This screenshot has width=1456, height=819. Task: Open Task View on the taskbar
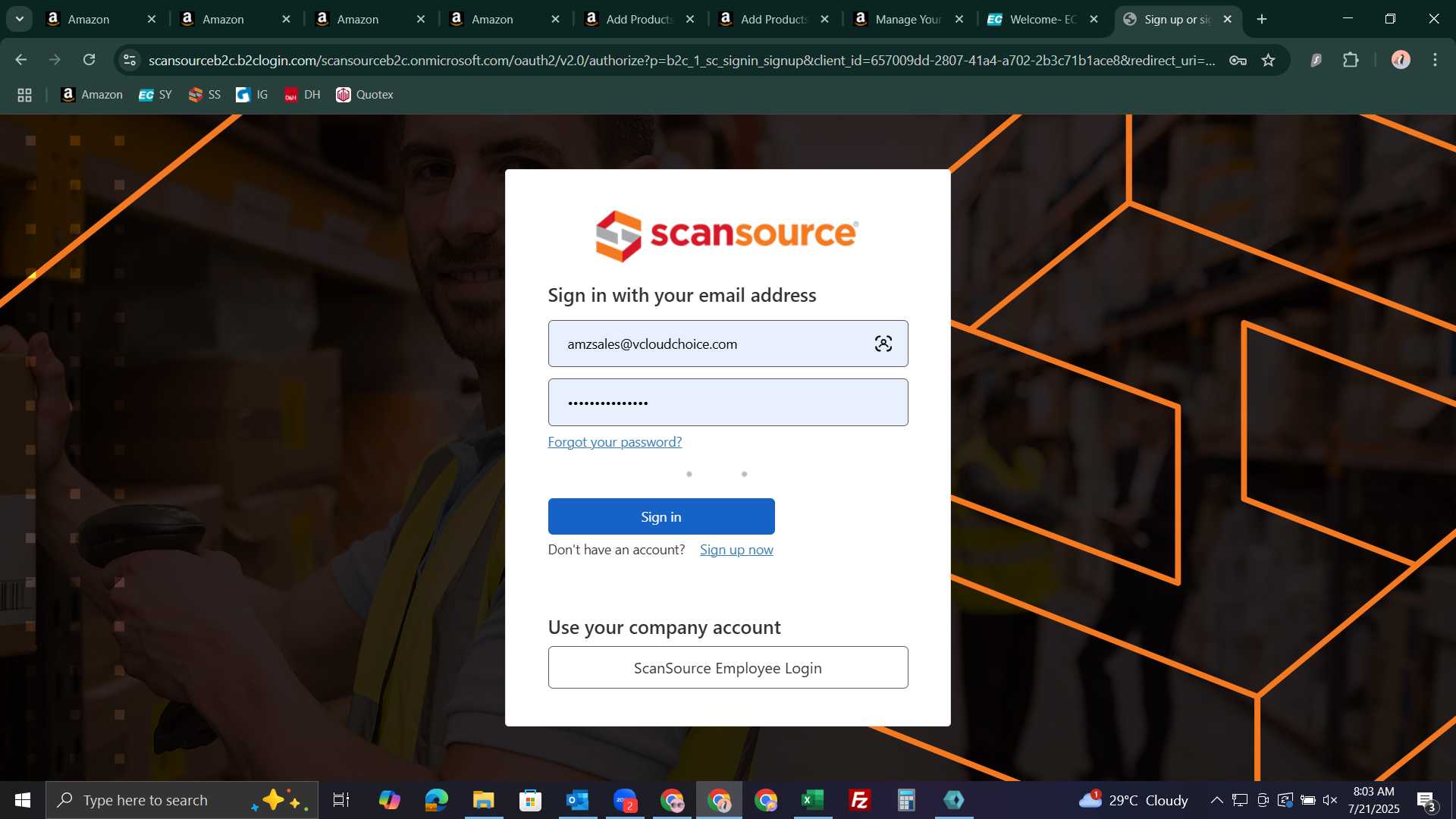coord(341,800)
